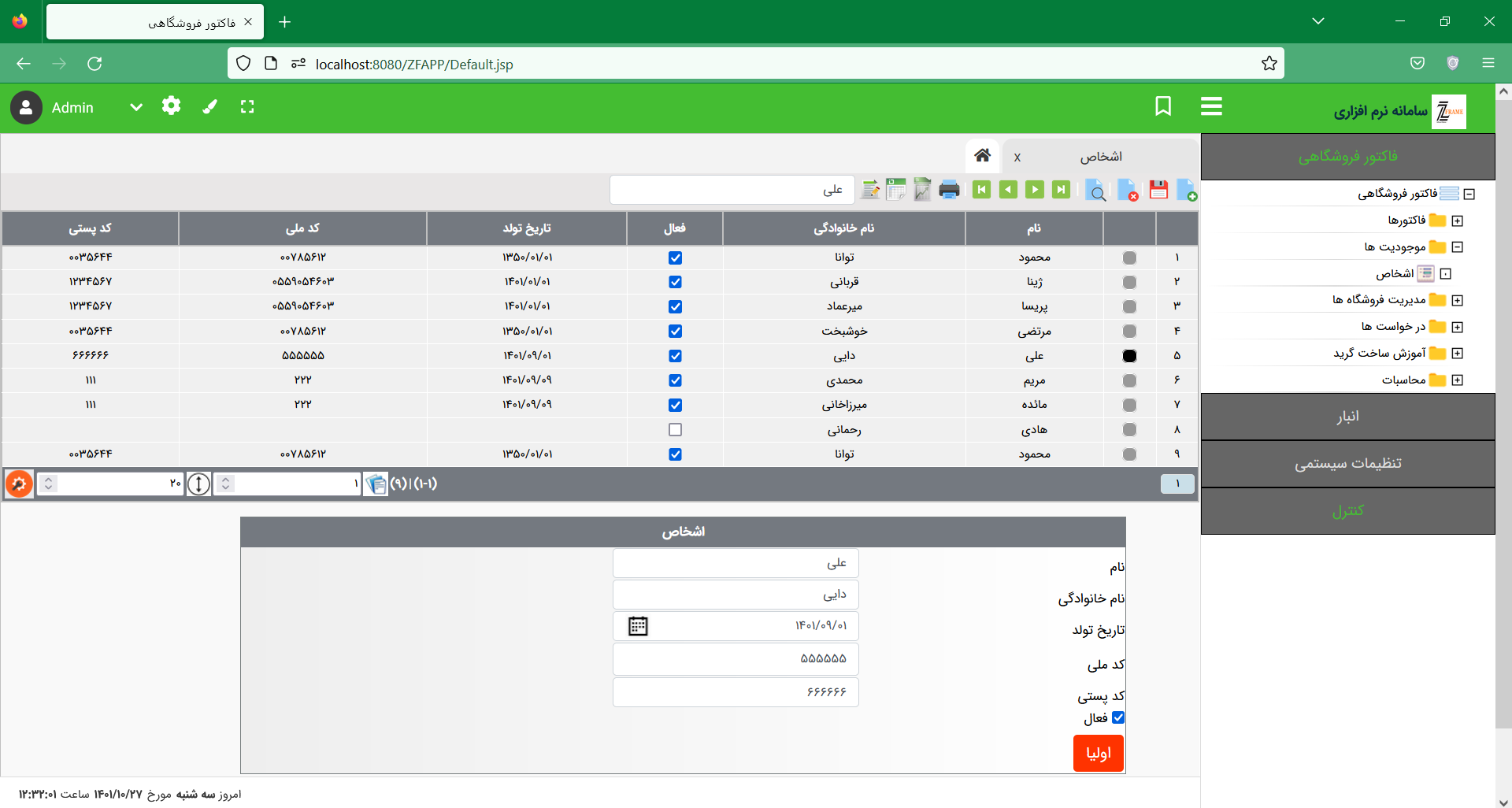Toggle فعال checkbox for علی row
Image resolution: width=1512 pixels, height=808 pixels.
675,356
